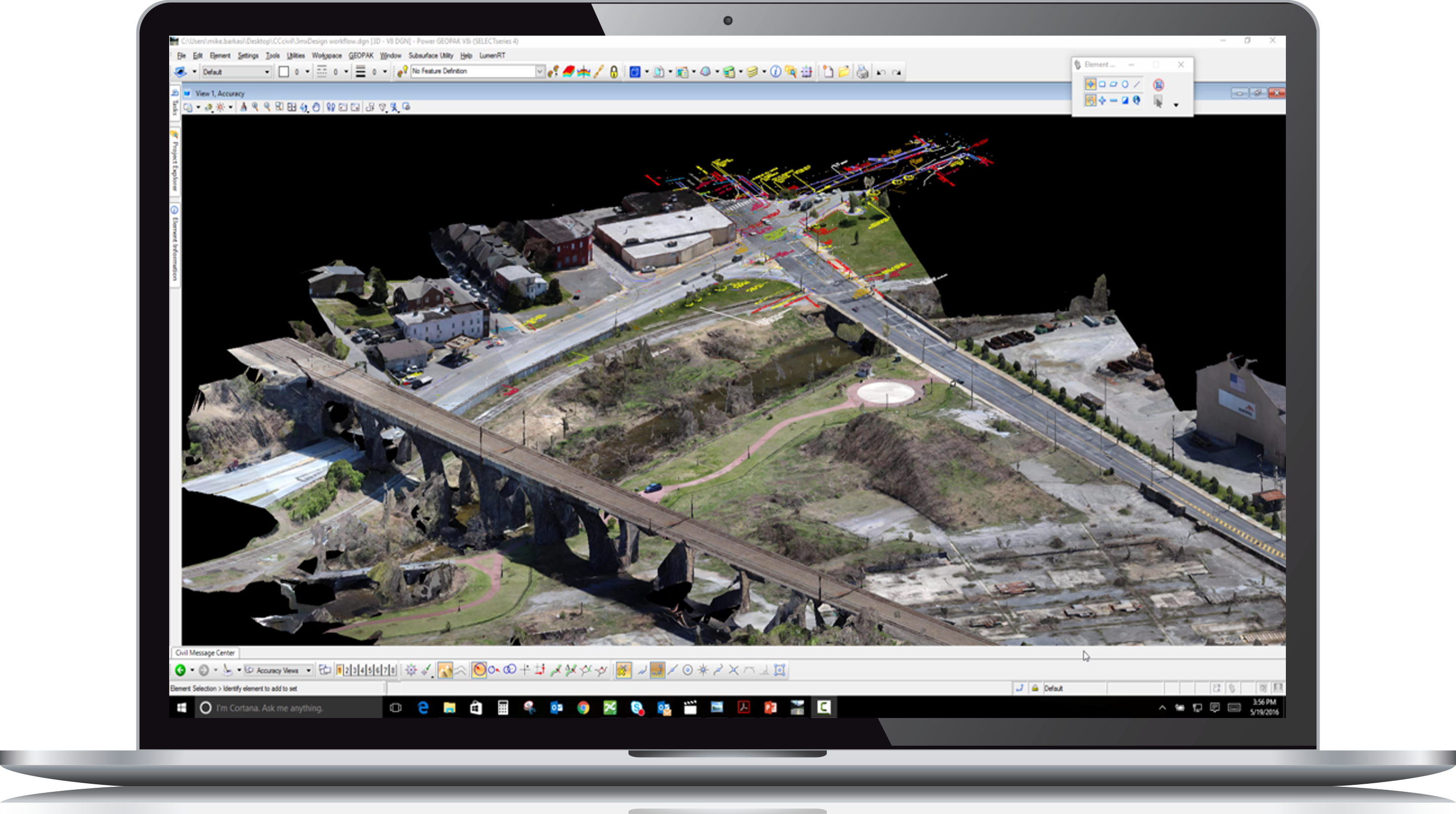1456x814 pixels.
Task: Select the Walk tool in the view toolbar
Action: pyautogui.click(x=331, y=106)
